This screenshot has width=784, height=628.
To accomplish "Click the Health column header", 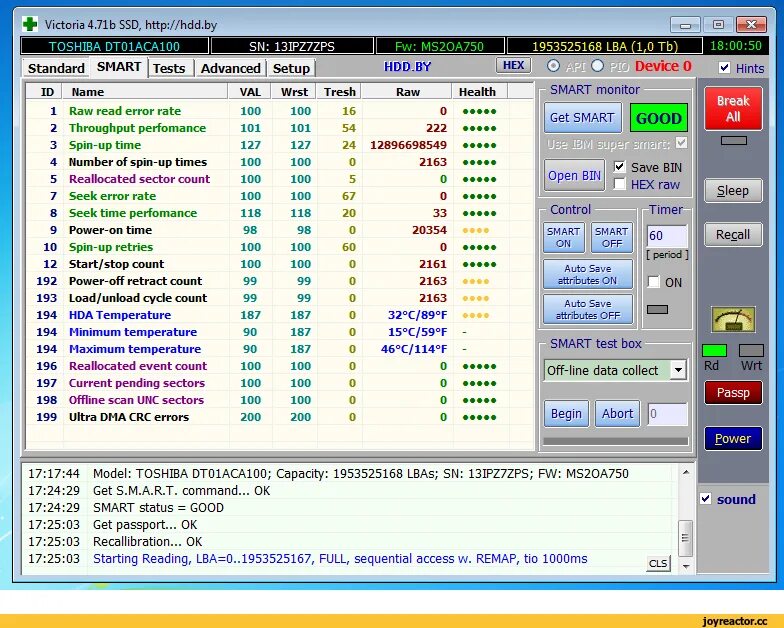I will click(x=480, y=92).
